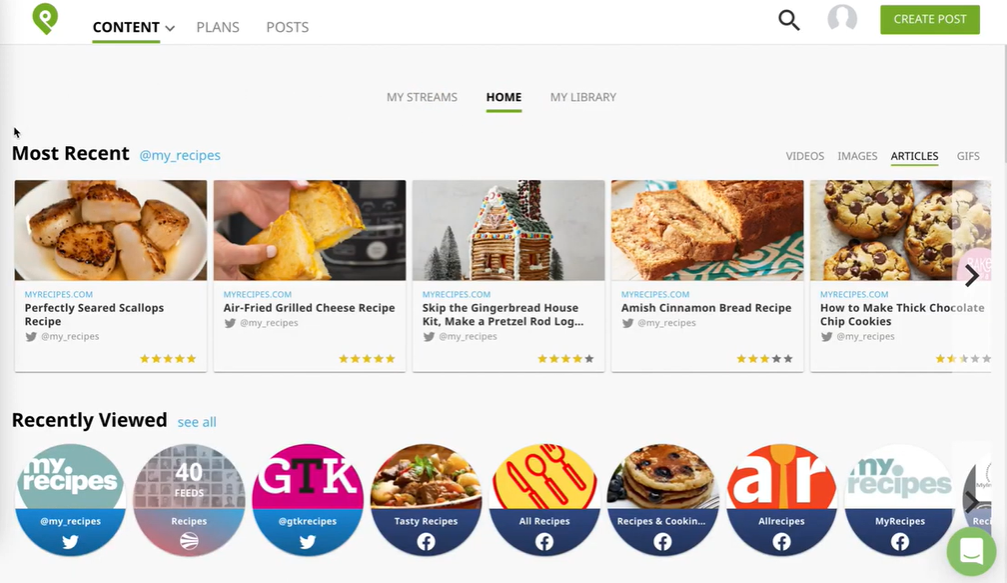Image resolution: width=1007 pixels, height=583 pixels.
Task: Go to the Plans menu
Action: tap(218, 27)
